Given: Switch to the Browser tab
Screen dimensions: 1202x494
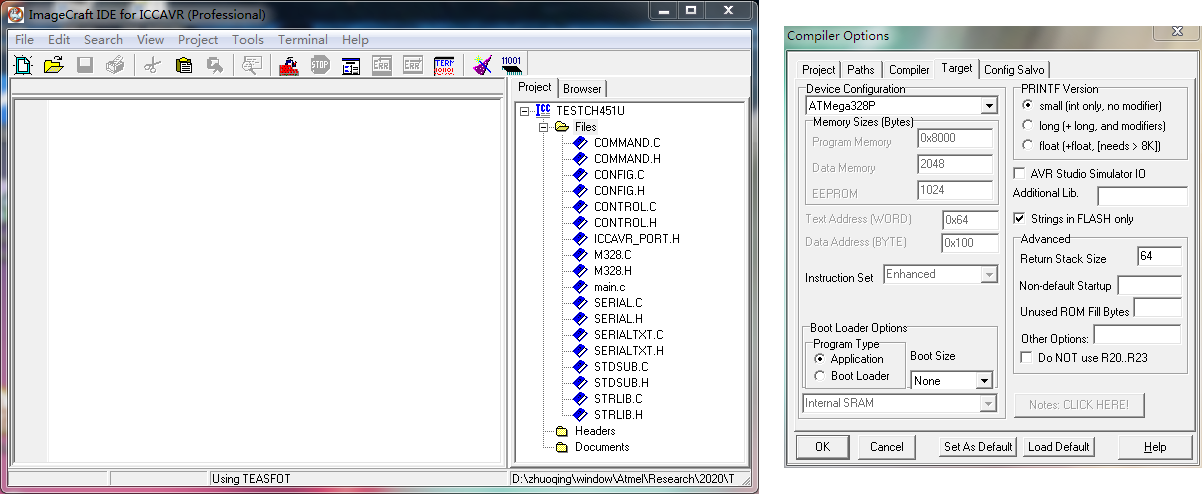Looking at the screenshot, I should pos(581,89).
